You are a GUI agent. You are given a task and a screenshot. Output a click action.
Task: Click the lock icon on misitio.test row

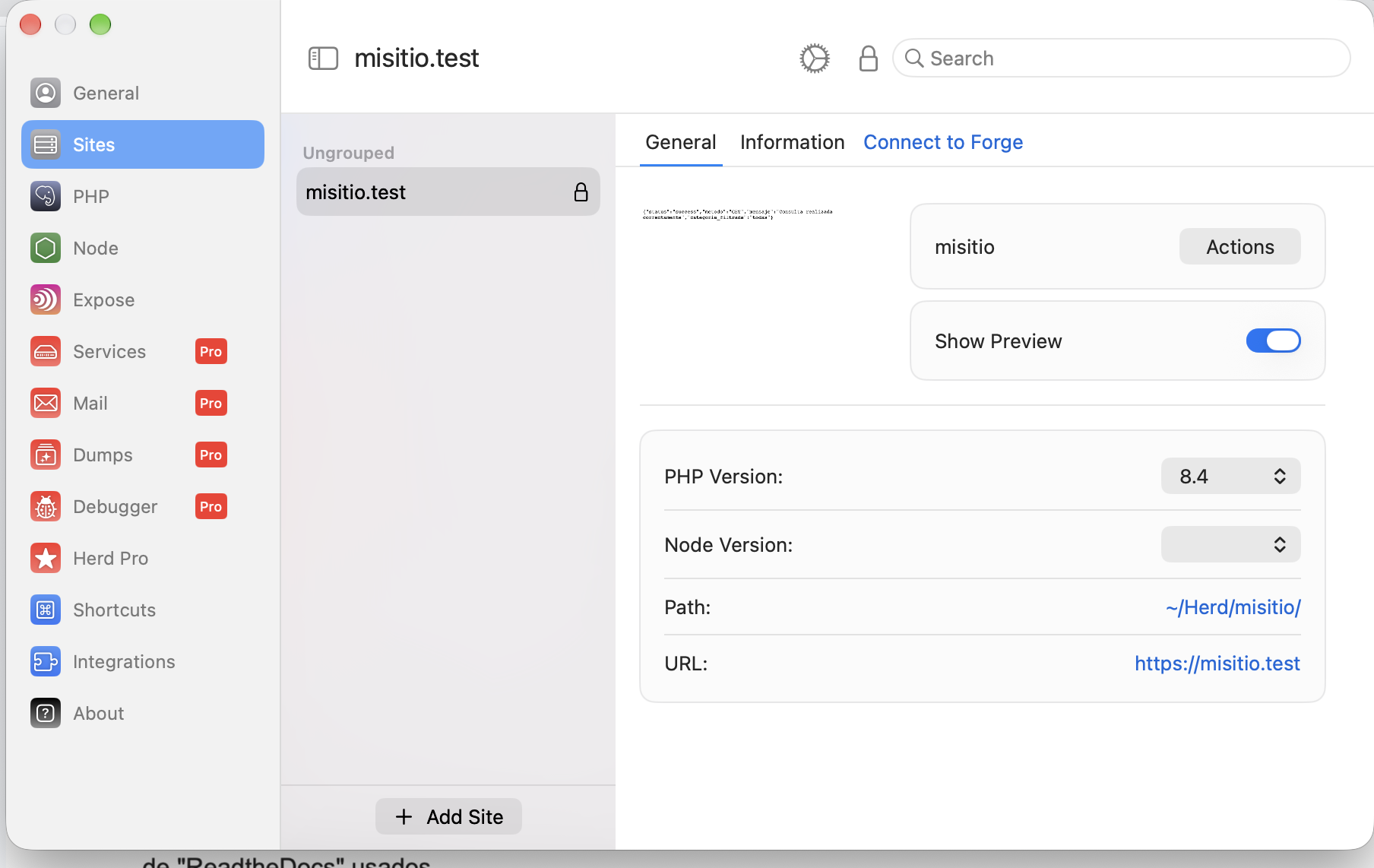click(581, 192)
